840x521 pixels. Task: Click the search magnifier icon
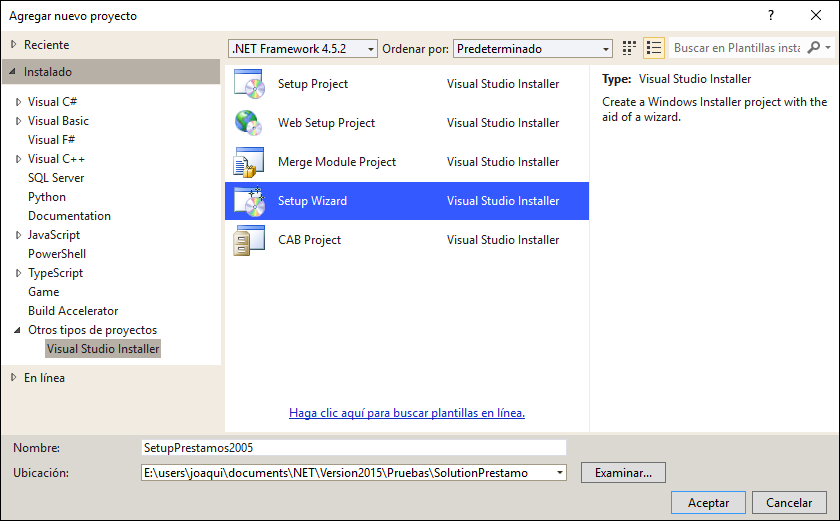point(813,48)
